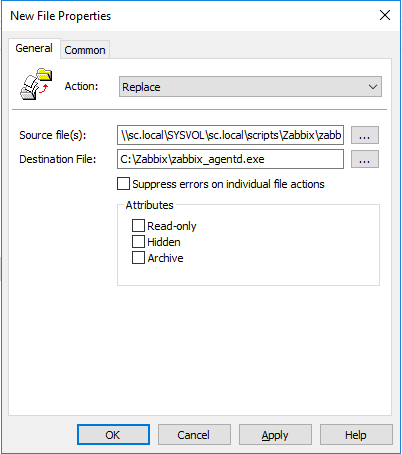Open the Action dropdown arrow
Viewport: 402px width, 454px height.
point(373,87)
